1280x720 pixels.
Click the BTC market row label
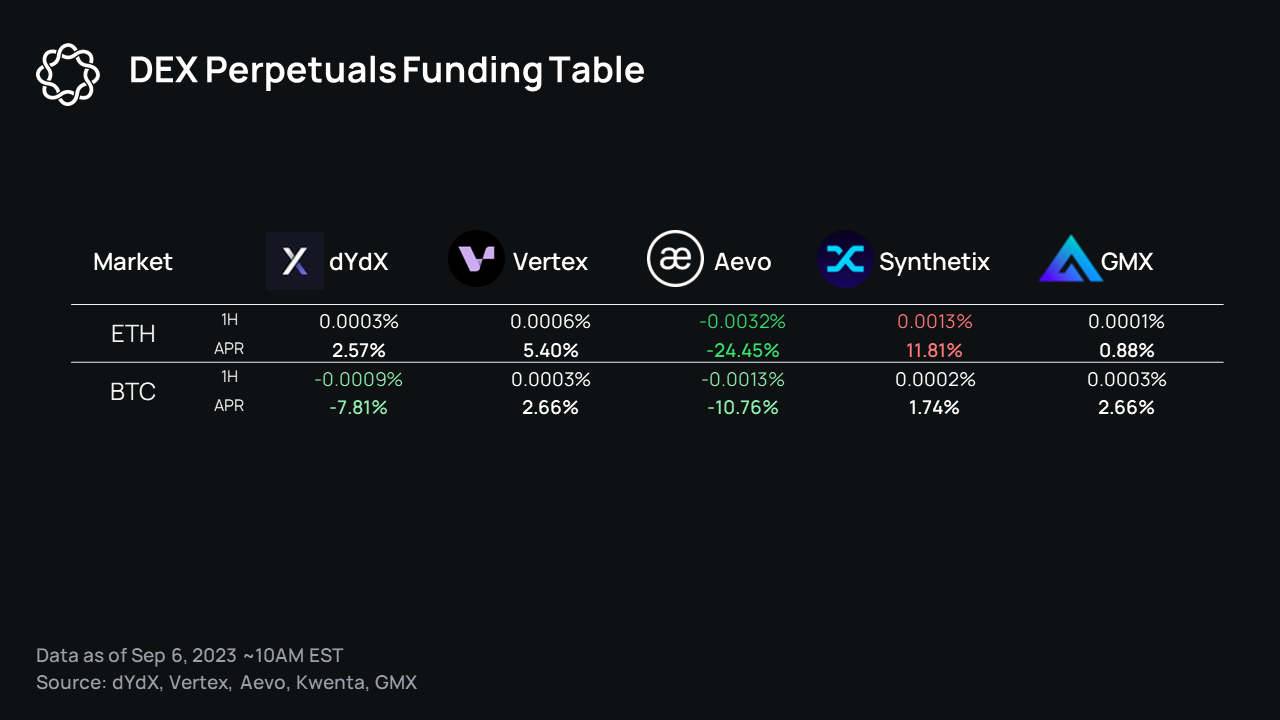pyautogui.click(x=133, y=392)
